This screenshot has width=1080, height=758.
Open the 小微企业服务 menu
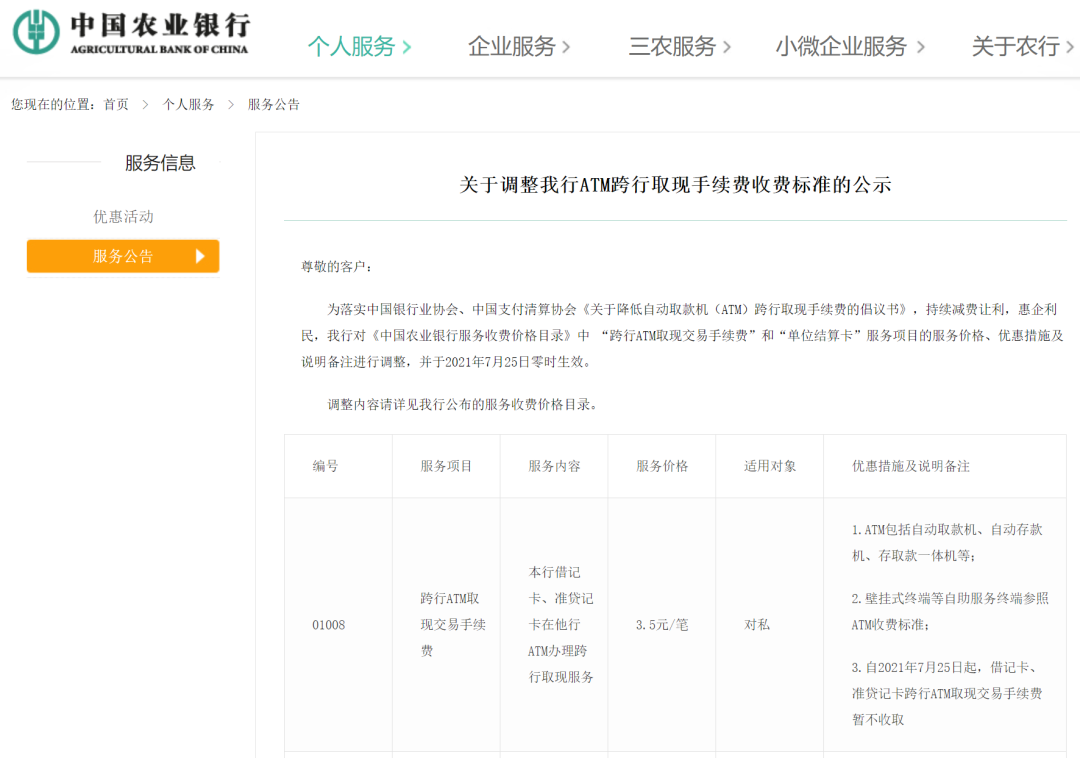coord(841,46)
